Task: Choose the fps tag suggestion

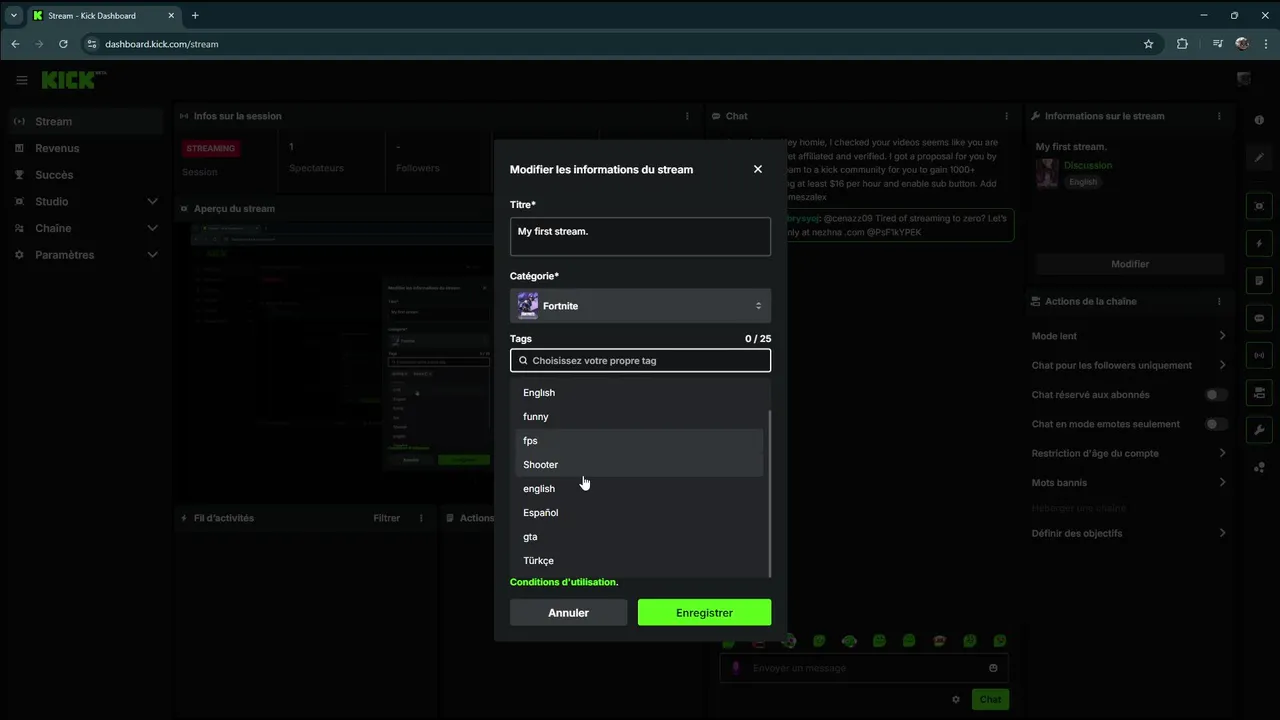Action: pos(640,441)
